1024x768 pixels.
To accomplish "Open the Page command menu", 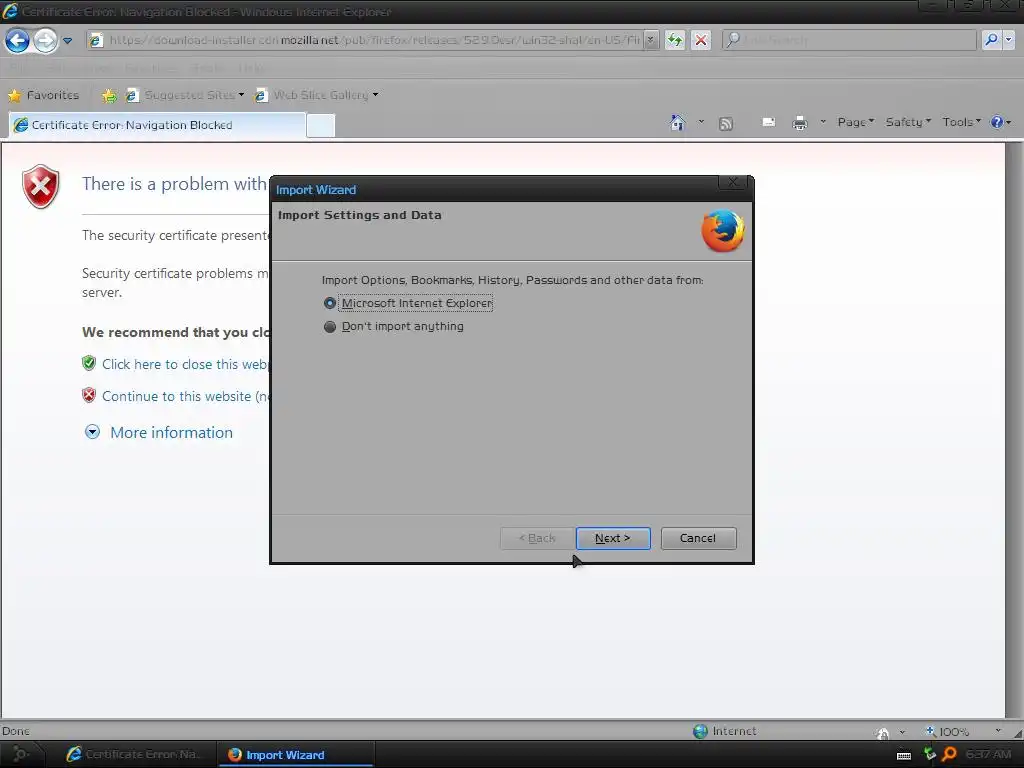I will tap(856, 122).
